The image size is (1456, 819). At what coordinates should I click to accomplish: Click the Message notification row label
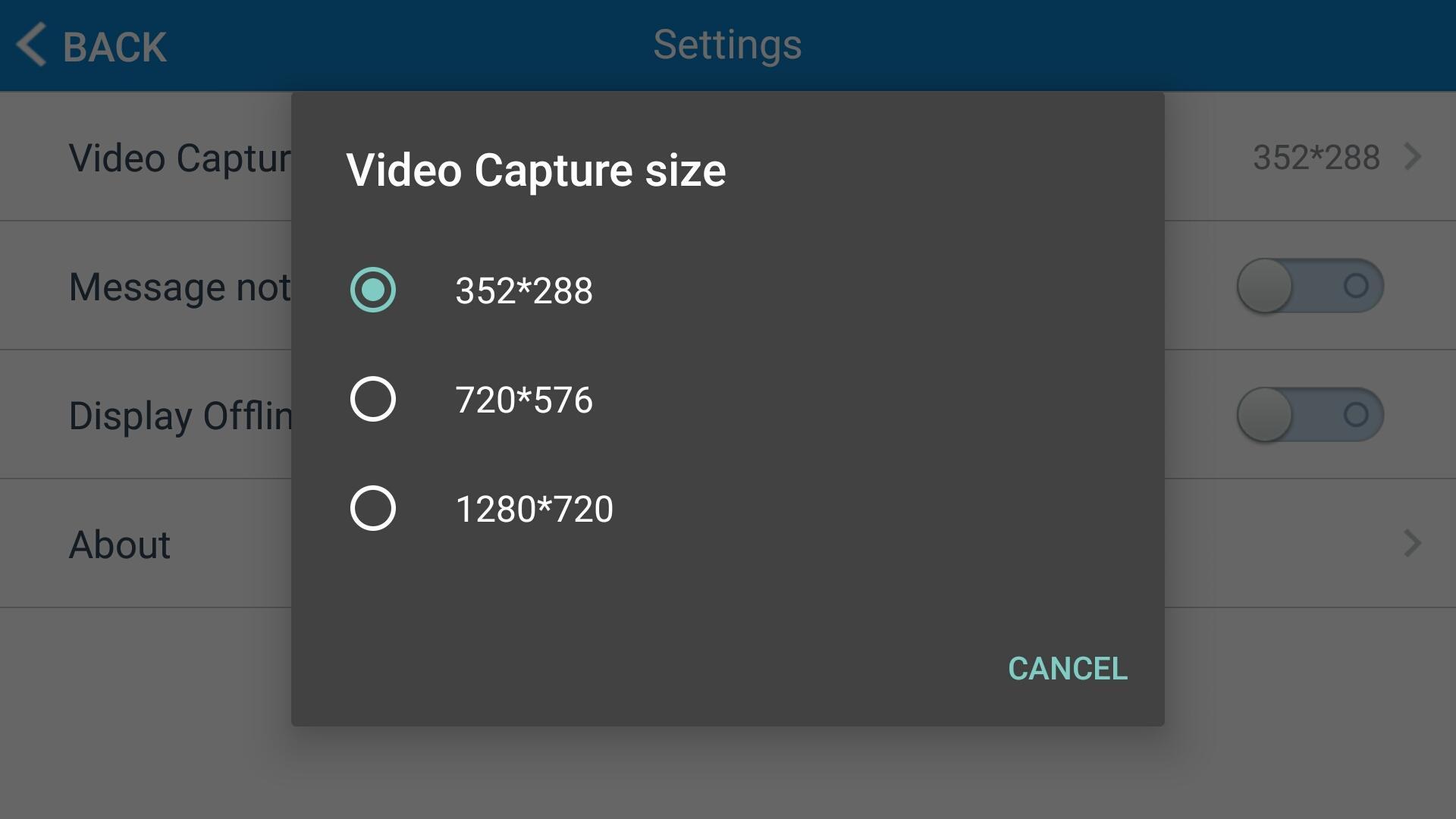pyautogui.click(x=180, y=287)
